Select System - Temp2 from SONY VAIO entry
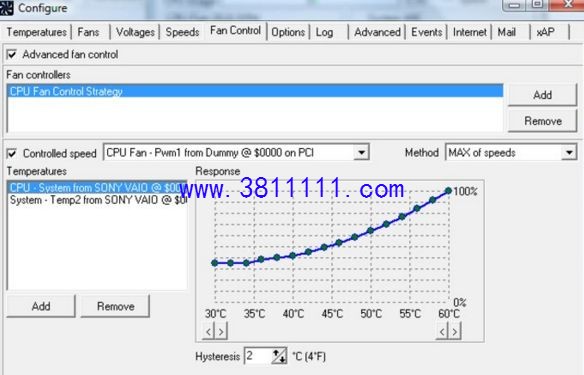Screen dimensions: 584x375 tap(97, 200)
